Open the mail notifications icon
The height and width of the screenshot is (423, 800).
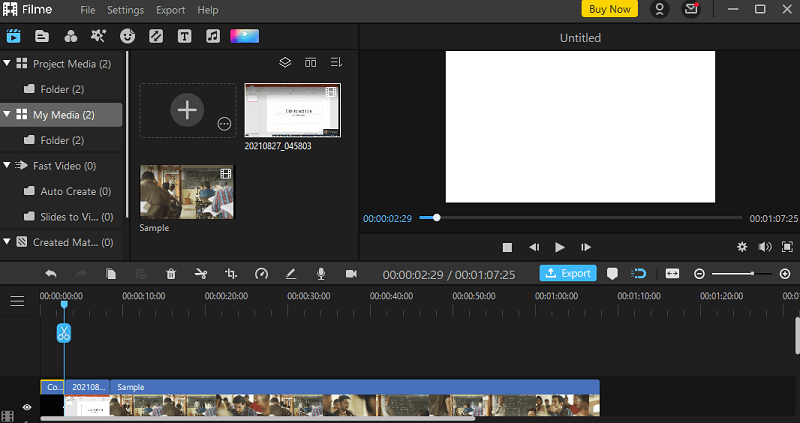[x=691, y=9]
